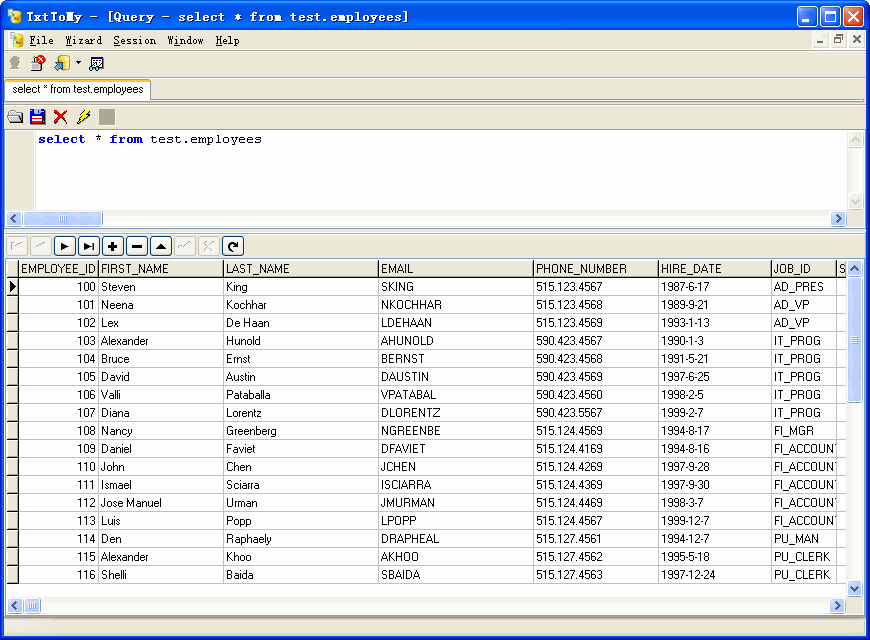The width and height of the screenshot is (870, 640).
Task: Select the email cell LDEHAAN
Action: click(x=456, y=323)
